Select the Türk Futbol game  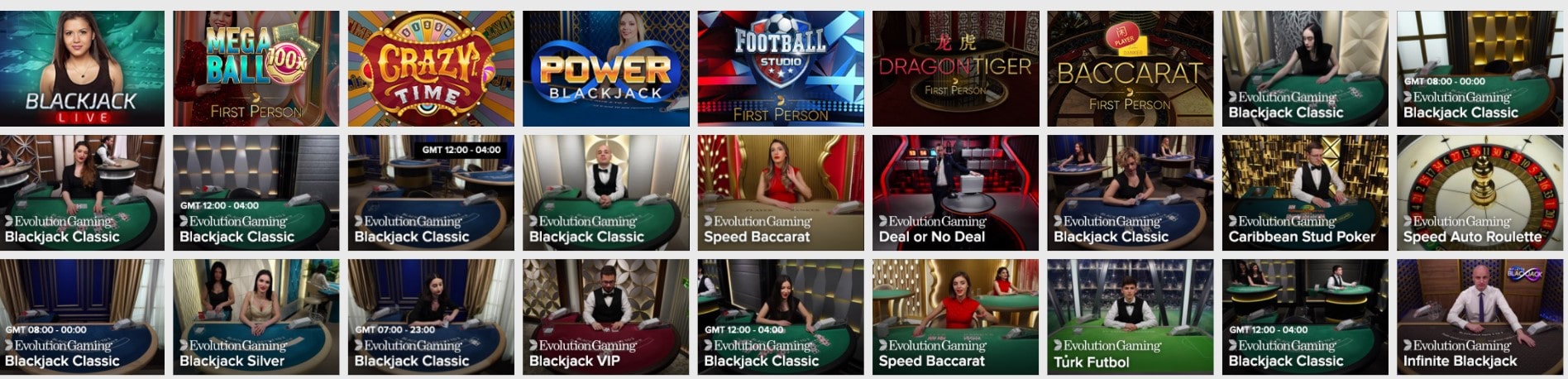1131,317
